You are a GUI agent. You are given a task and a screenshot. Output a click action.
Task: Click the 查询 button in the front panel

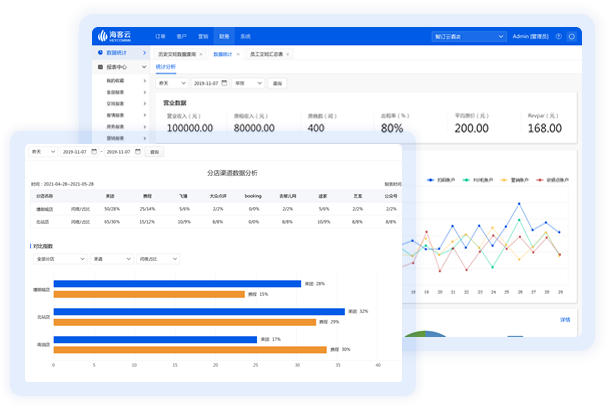[154, 152]
